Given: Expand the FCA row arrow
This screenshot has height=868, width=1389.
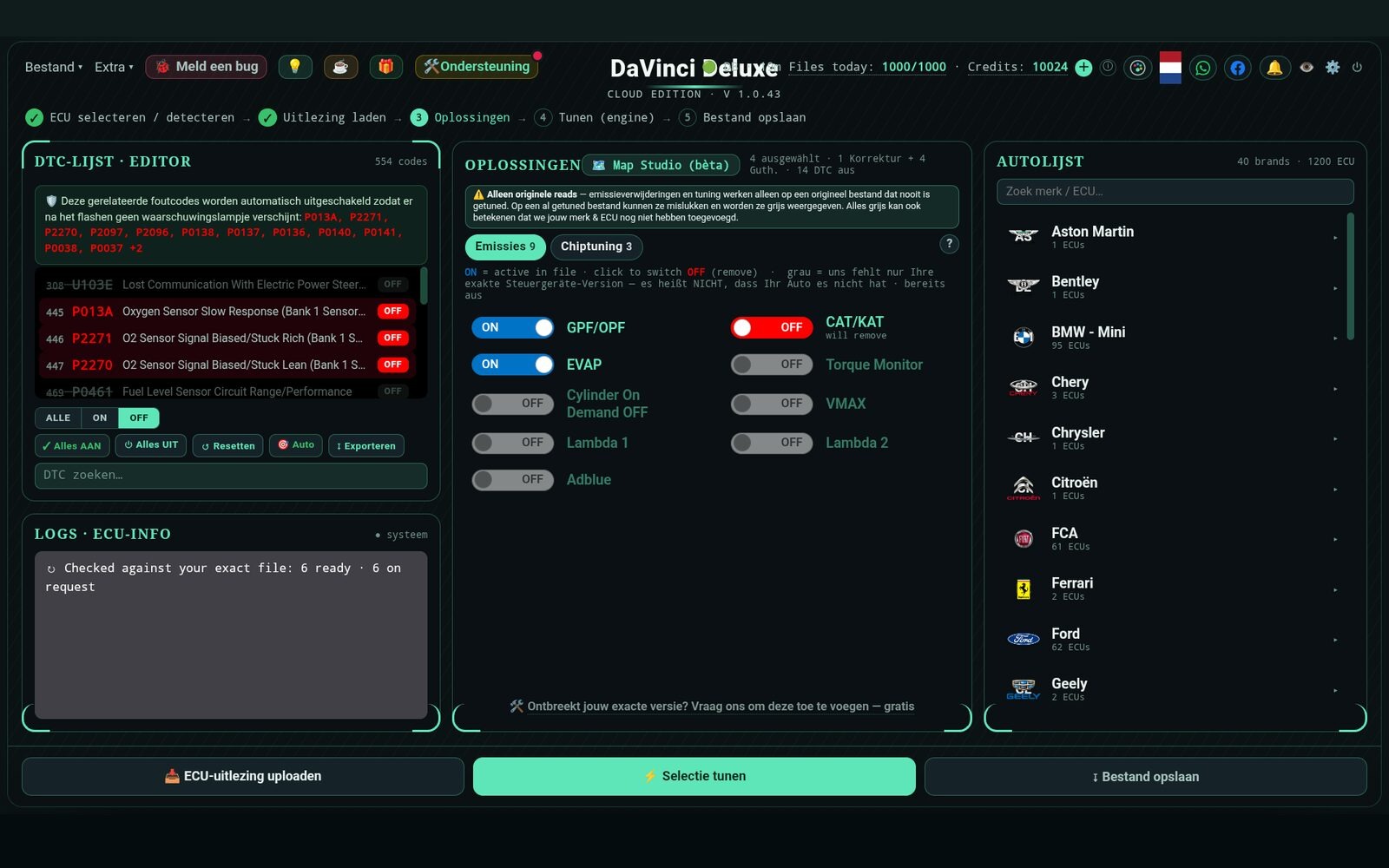Looking at the screenshot, I should (1335, 539).
